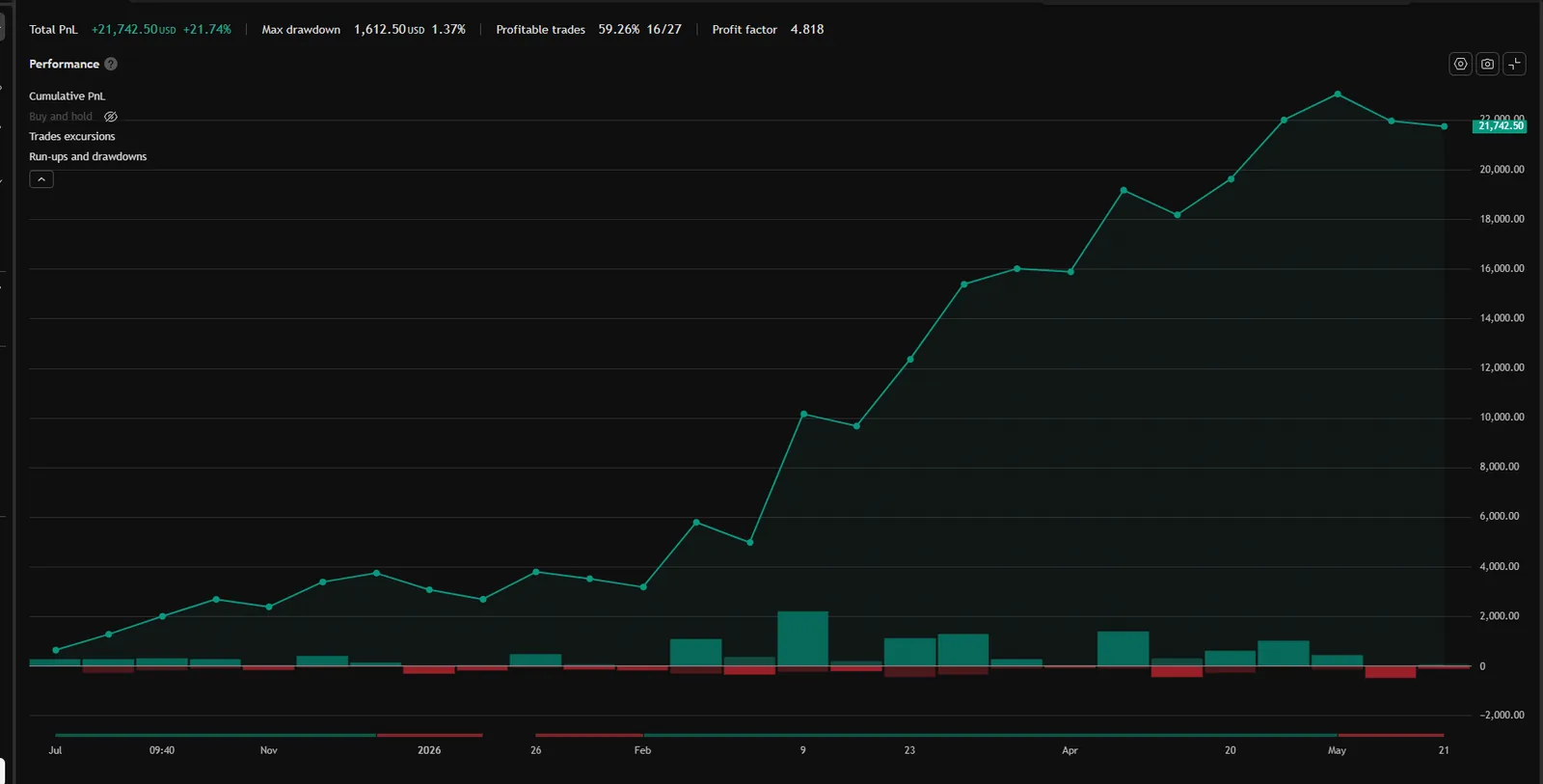
Task: Click the 2026 year label
Action: (x=429, y=750)
